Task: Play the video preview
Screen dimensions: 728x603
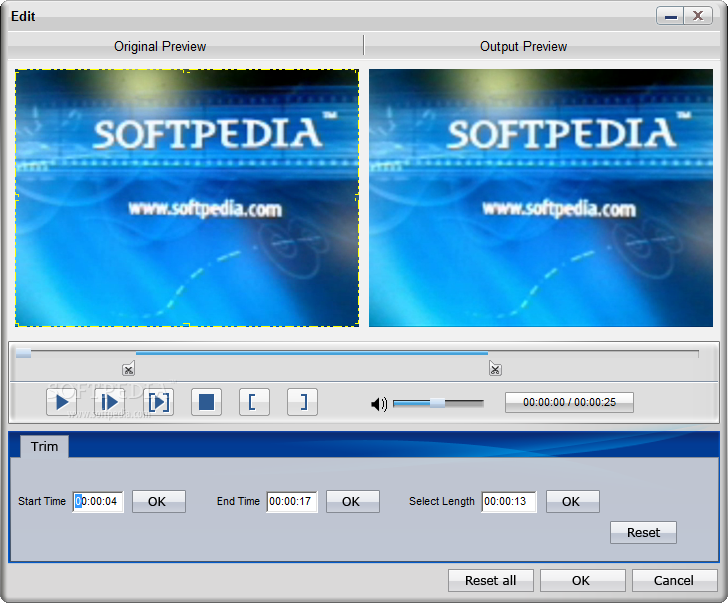Action: click(x=62, y=402)
